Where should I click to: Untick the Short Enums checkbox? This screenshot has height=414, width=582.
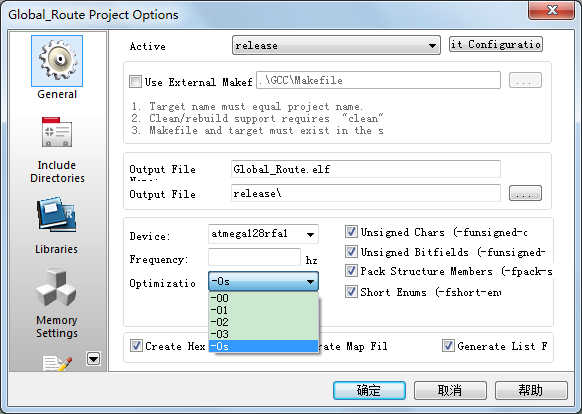[x=351, y=291]
